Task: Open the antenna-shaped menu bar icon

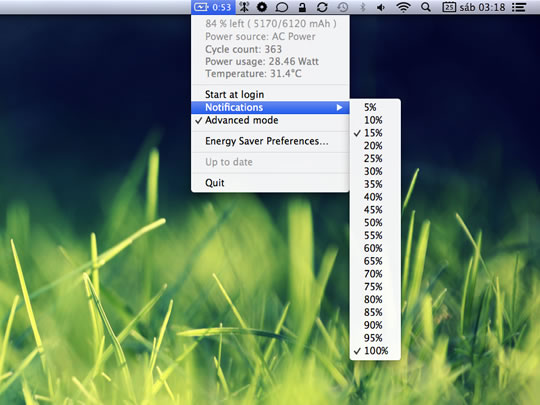Action: pyautogui.click(x=244, y=7)
